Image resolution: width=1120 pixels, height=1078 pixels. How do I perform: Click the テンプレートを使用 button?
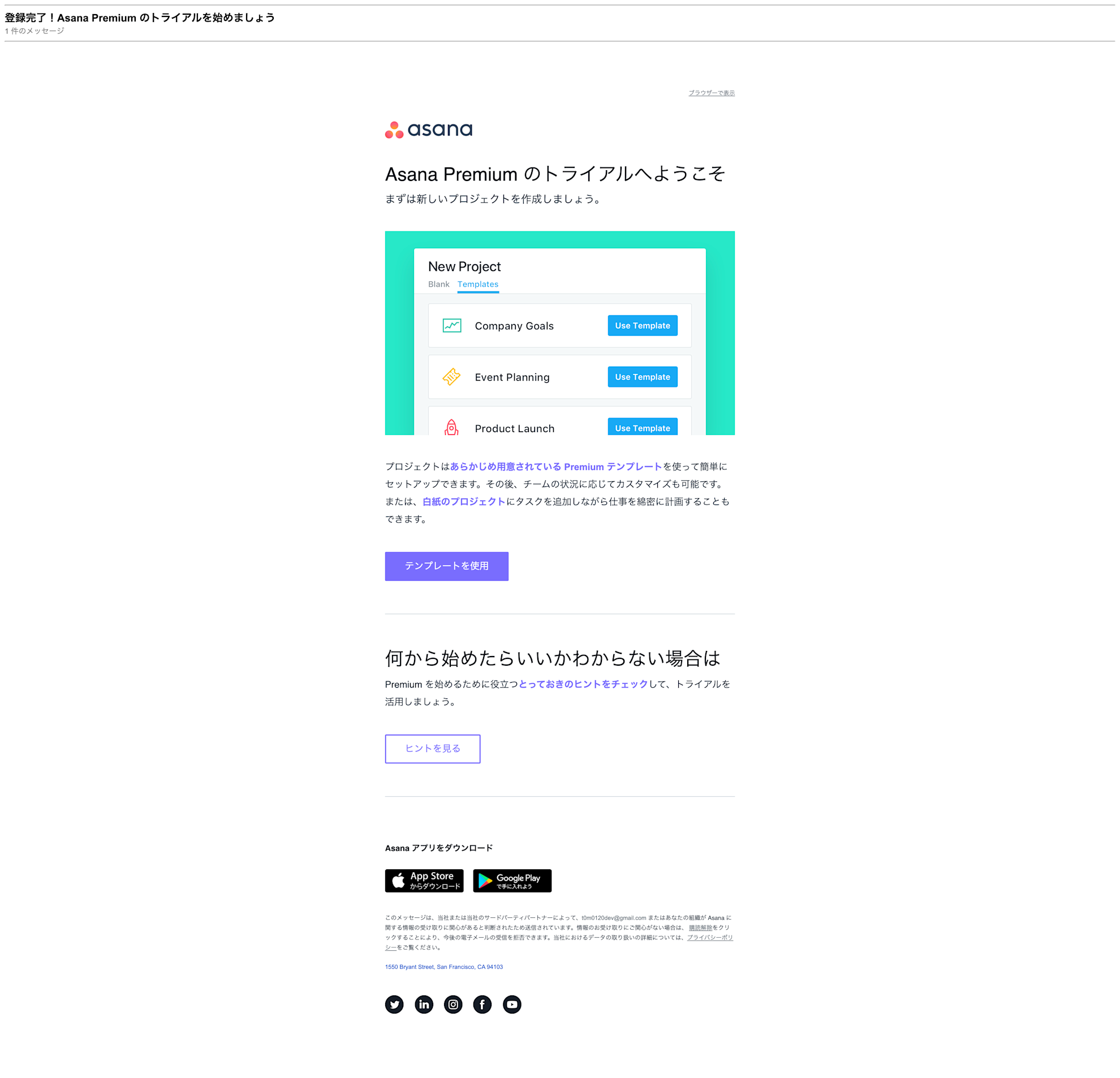coord(447,566)
